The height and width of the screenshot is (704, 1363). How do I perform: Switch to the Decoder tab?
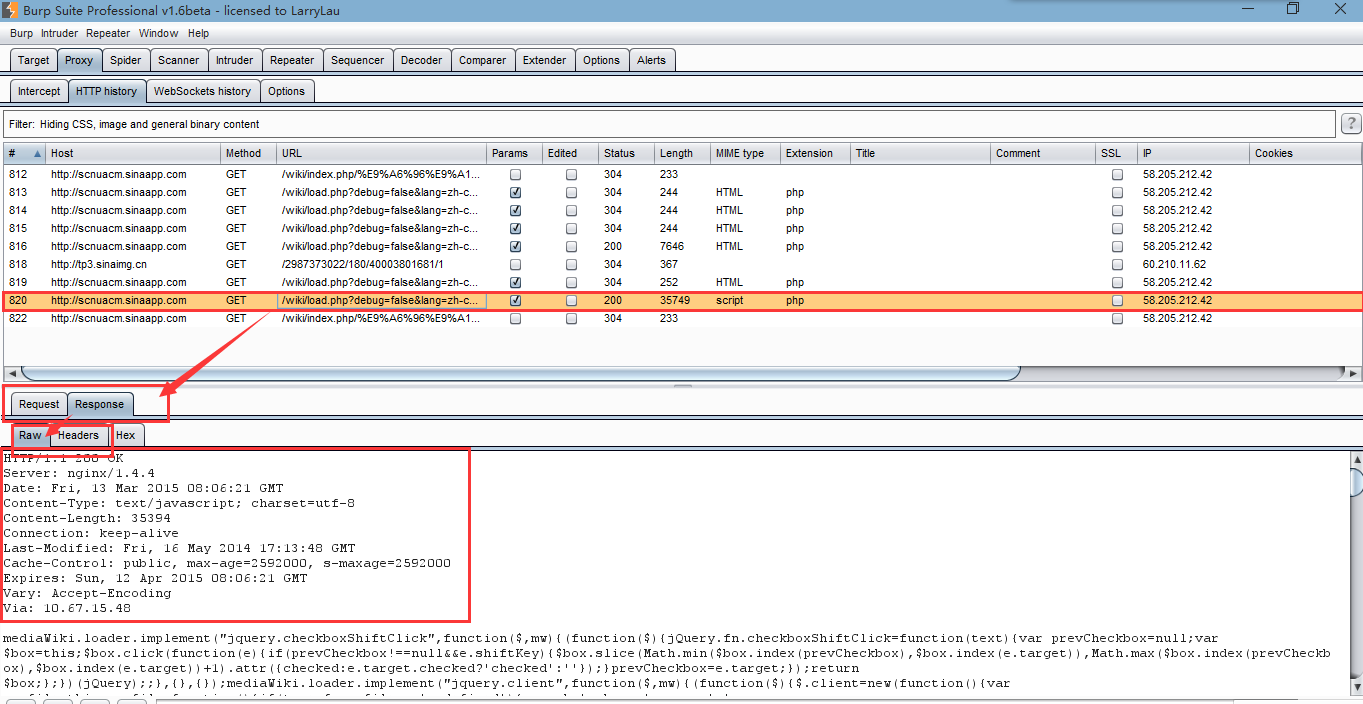pos(421,60)
